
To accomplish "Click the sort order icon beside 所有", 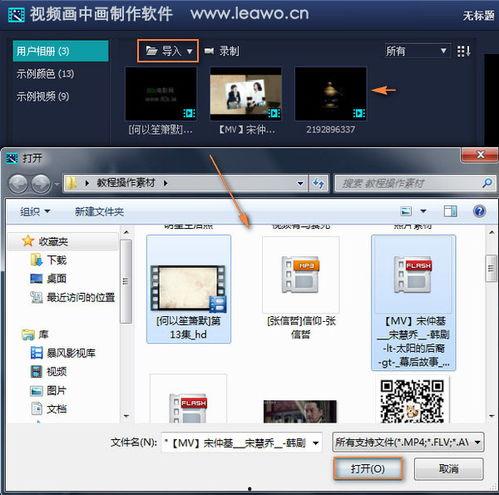I will (464, 51).
